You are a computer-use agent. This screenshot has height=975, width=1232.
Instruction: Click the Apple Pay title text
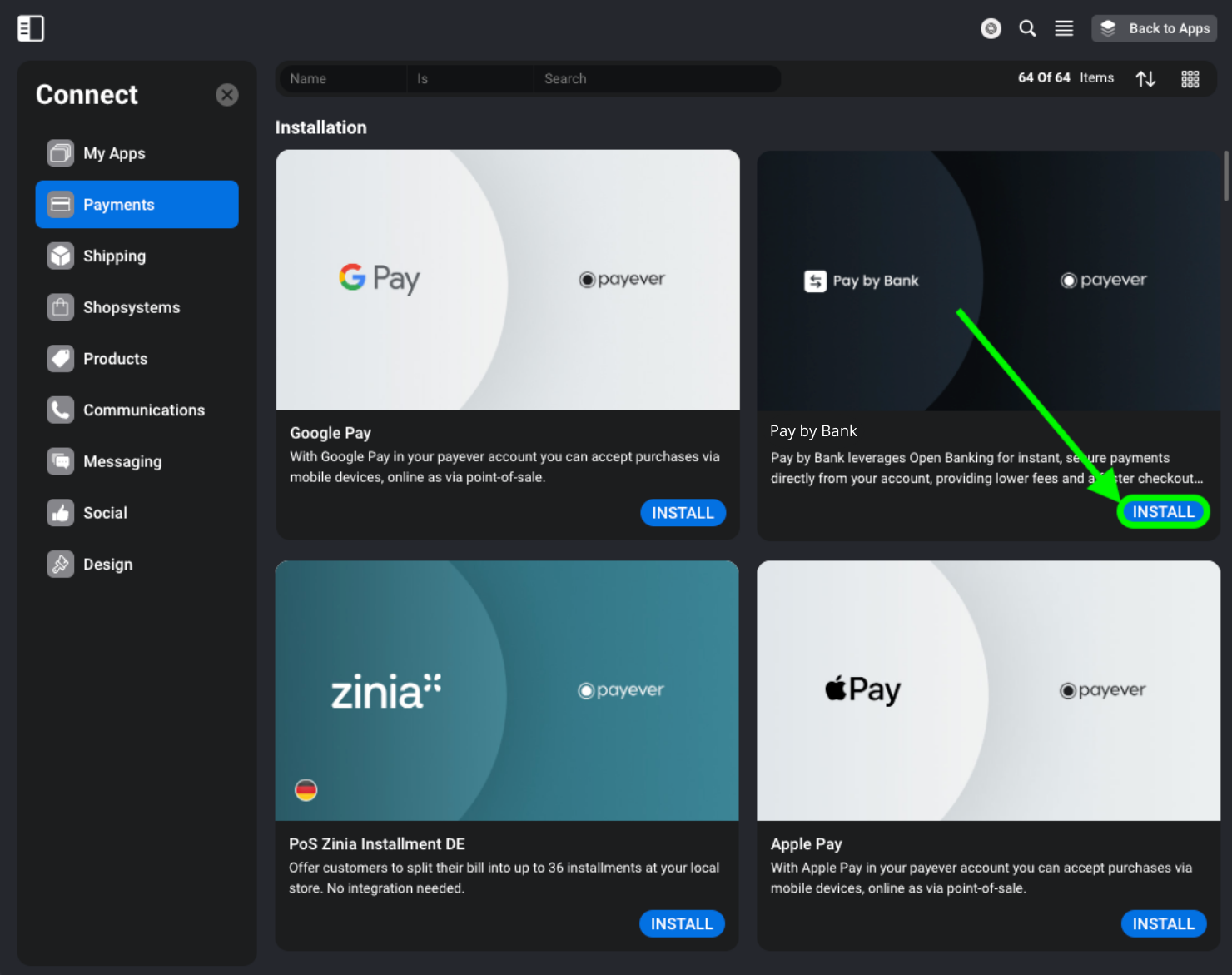[806, 844]
